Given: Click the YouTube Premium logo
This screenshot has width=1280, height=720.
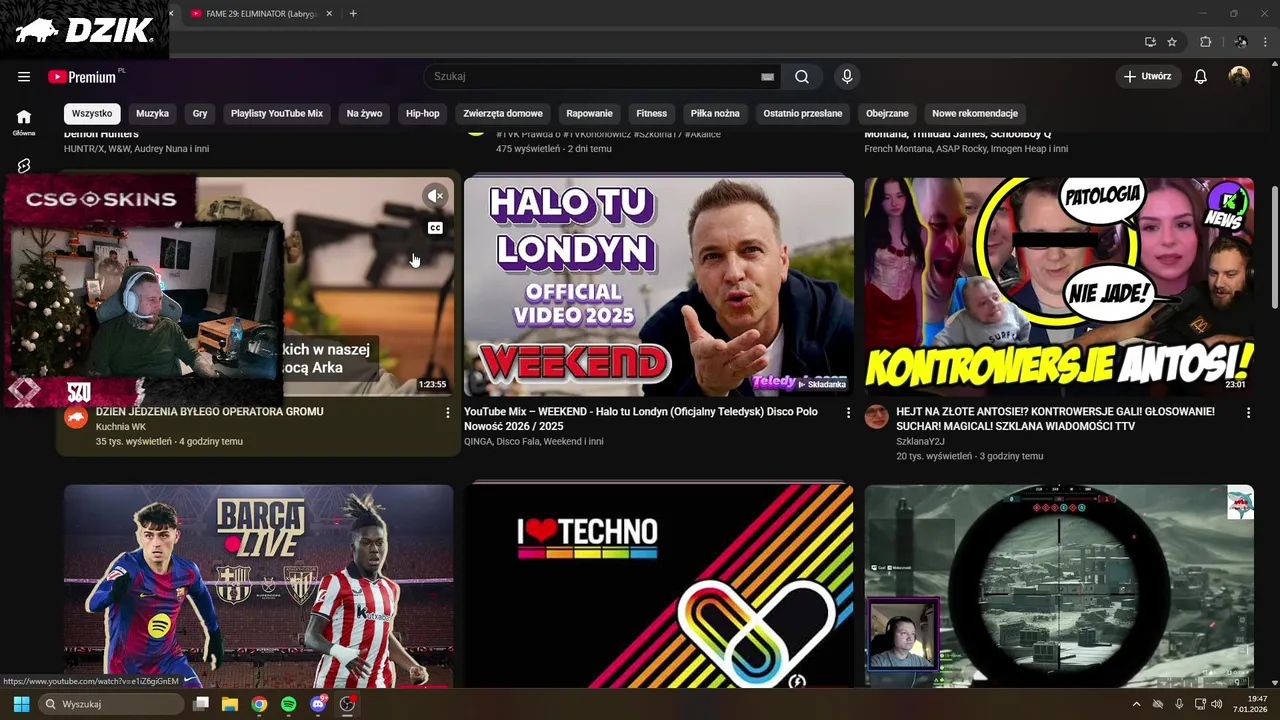Looking at the screenshot, I should [x=82, y=77].
